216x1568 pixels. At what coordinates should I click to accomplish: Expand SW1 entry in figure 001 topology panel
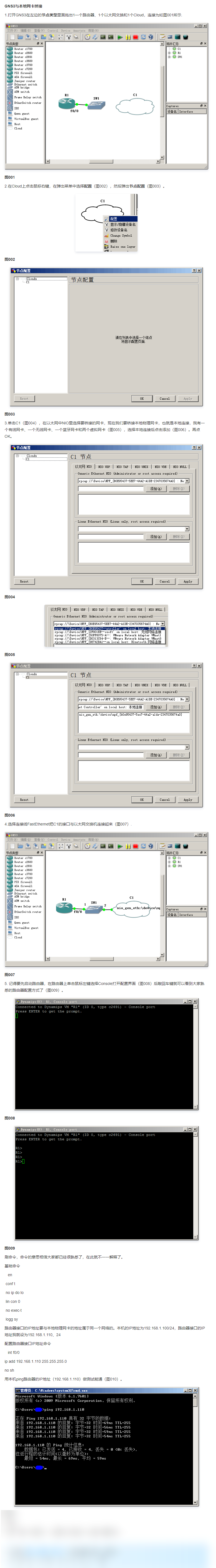[x=169, y=57]
